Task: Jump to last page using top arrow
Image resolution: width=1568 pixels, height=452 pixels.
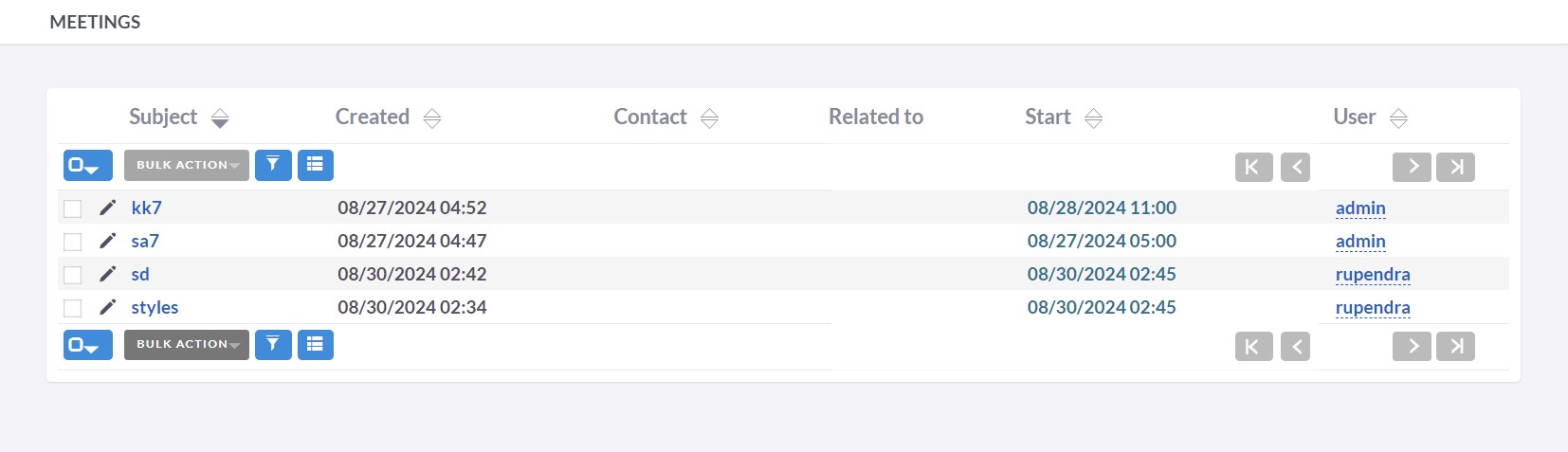Action: 1456,167
